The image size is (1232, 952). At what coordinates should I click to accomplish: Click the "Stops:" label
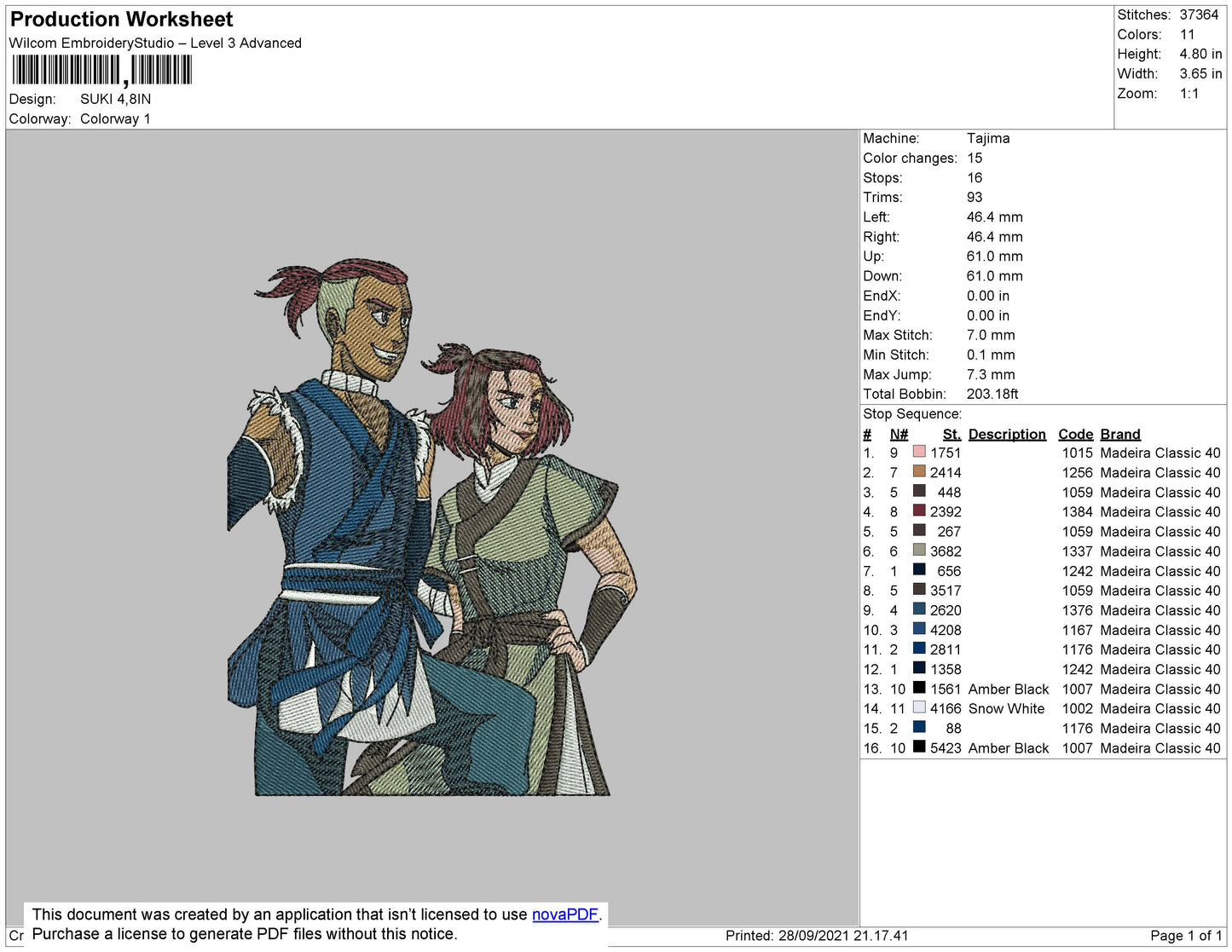coord(882,178)
